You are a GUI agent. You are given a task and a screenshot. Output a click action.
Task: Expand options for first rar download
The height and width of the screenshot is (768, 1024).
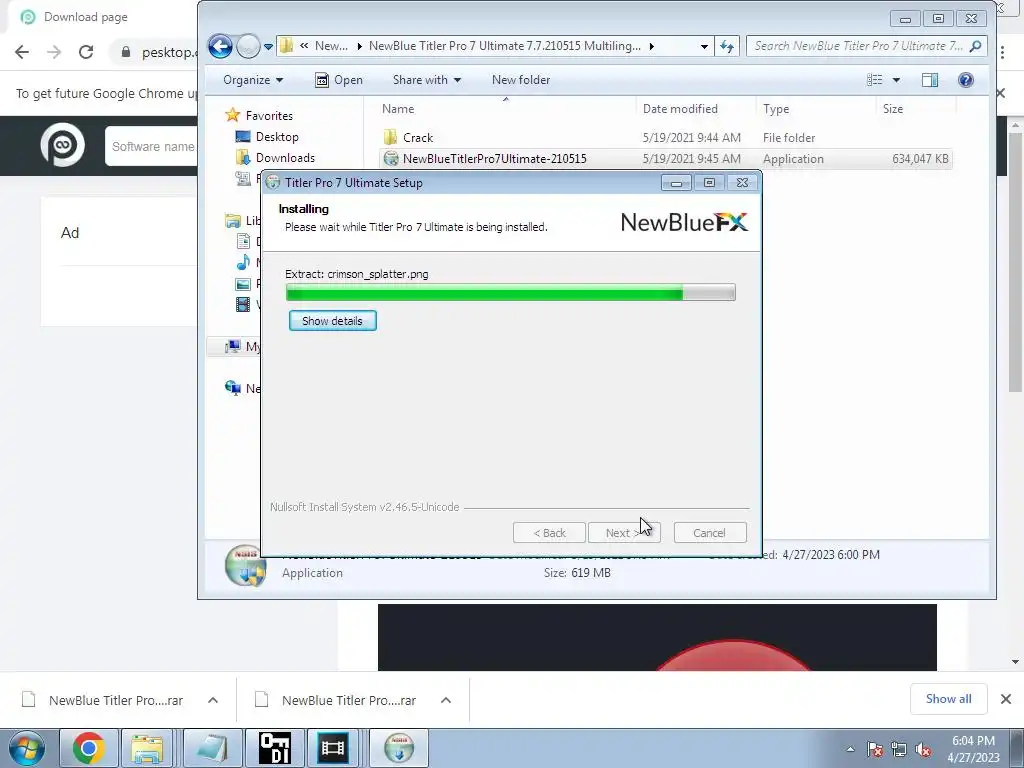(x=213, y=700)
